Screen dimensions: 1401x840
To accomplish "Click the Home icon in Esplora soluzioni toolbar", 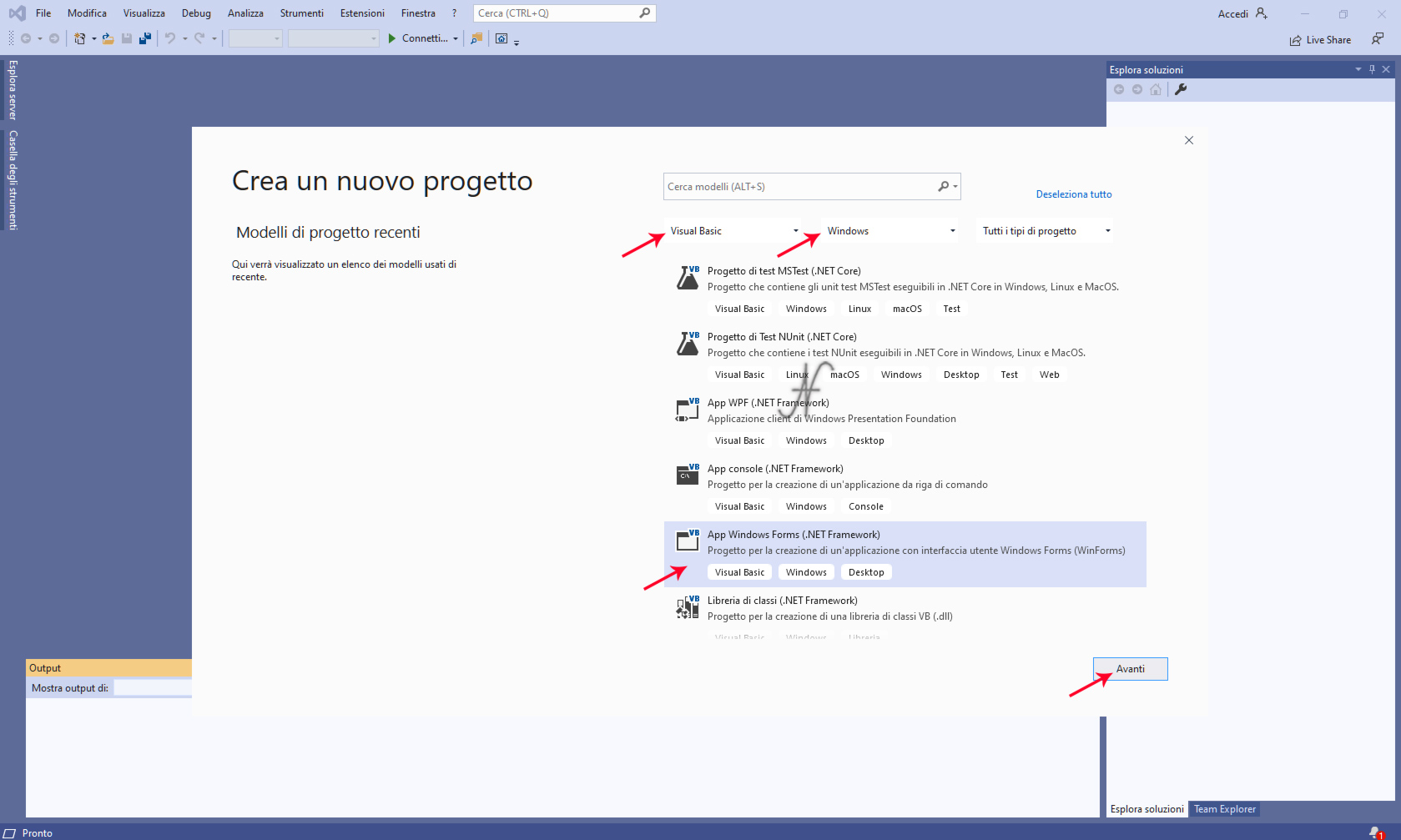I will pyautogui.click(x=1156, y=89).
